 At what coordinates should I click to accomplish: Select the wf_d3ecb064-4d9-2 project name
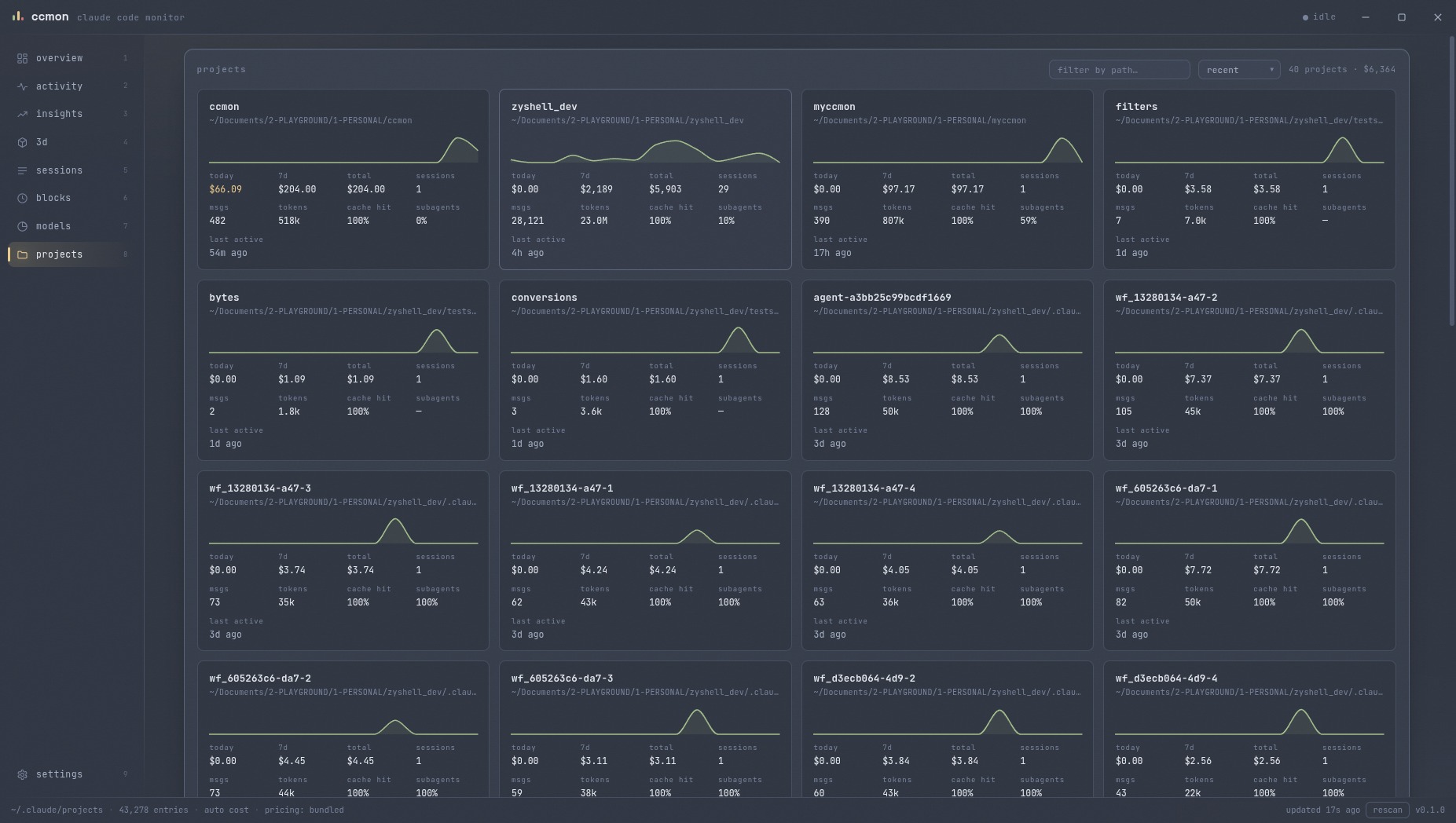(x=864, y=679)
